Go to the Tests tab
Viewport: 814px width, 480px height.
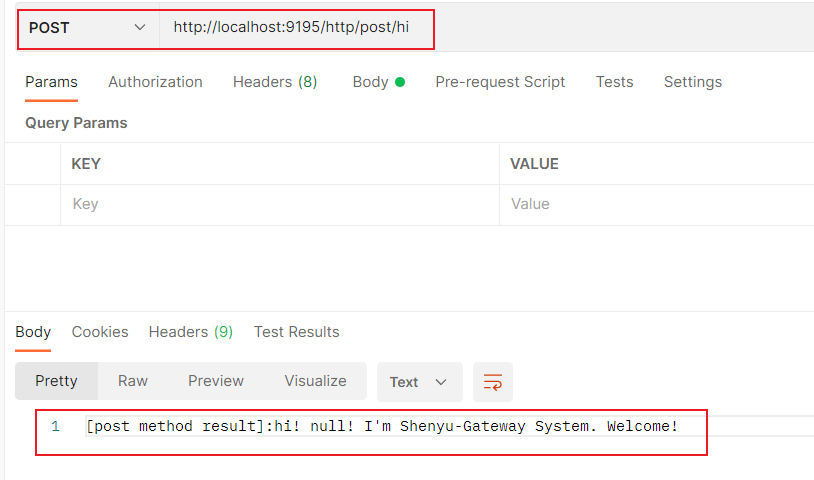(614, 82)
